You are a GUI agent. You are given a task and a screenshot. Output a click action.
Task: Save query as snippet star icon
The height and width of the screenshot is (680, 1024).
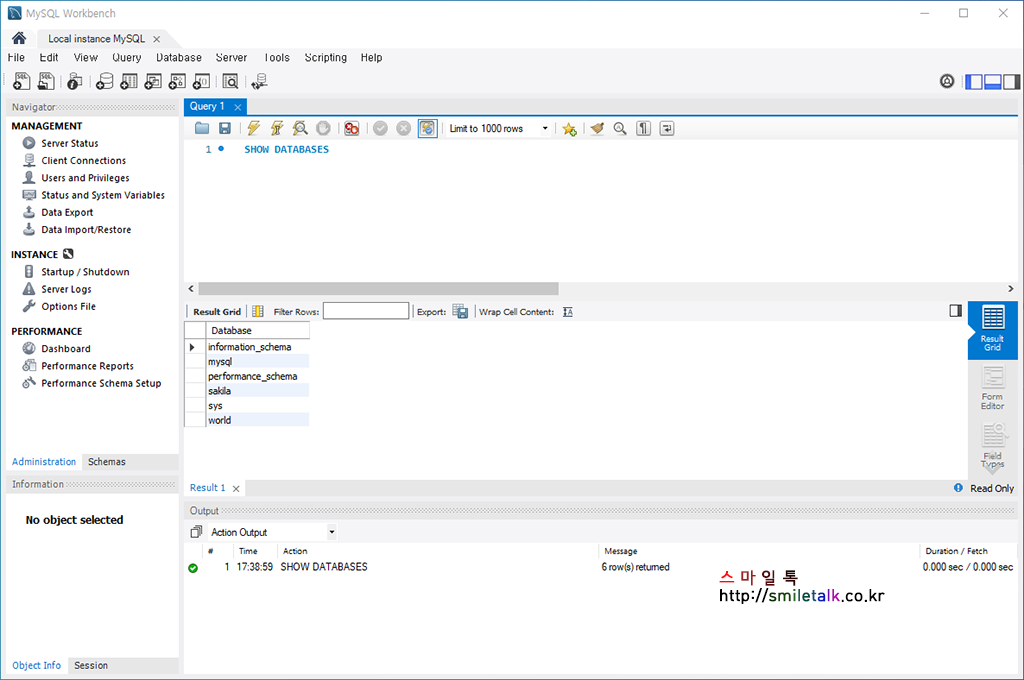pos(569,129)
